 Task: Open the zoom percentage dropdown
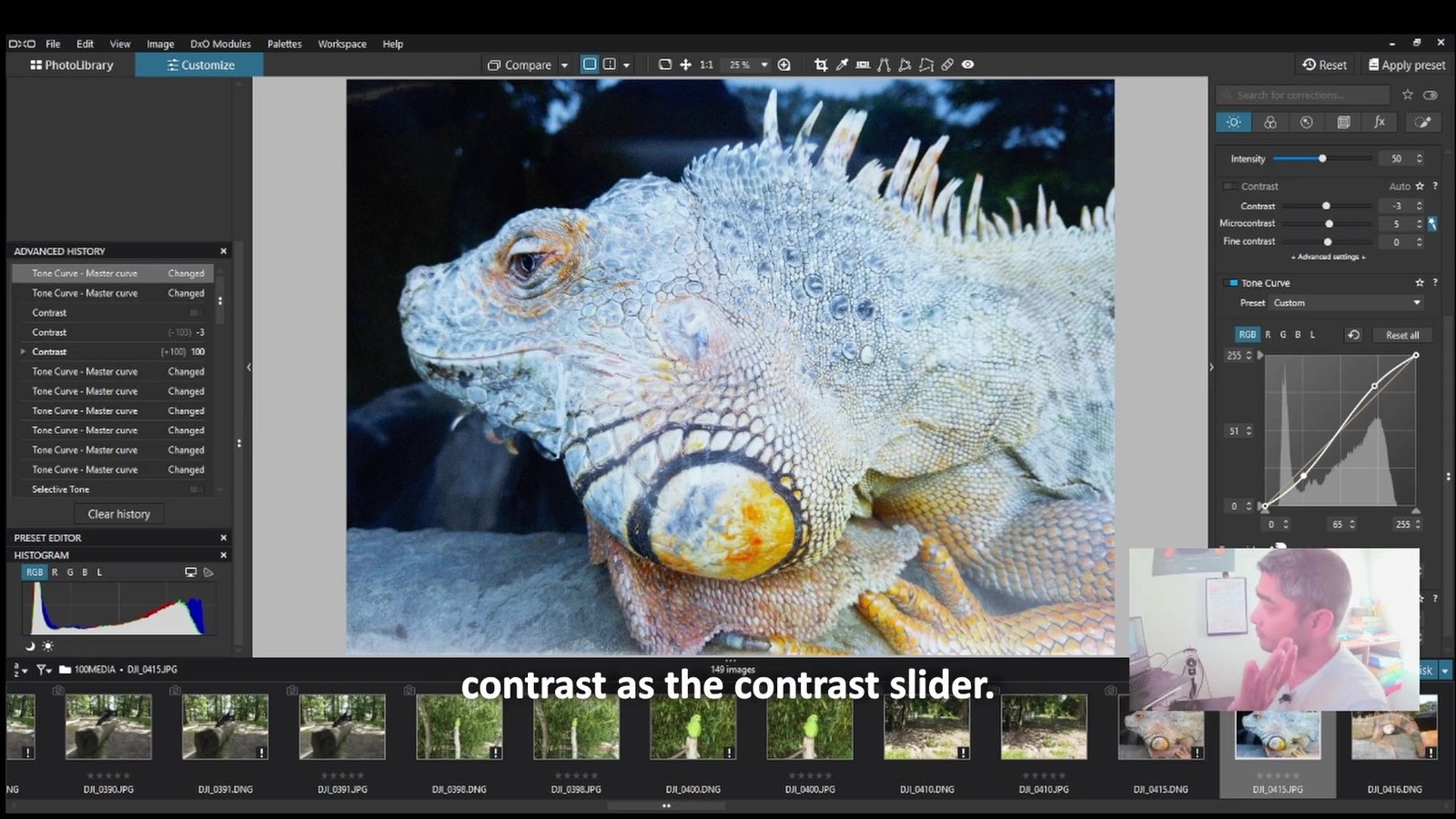tap(764, 65)
